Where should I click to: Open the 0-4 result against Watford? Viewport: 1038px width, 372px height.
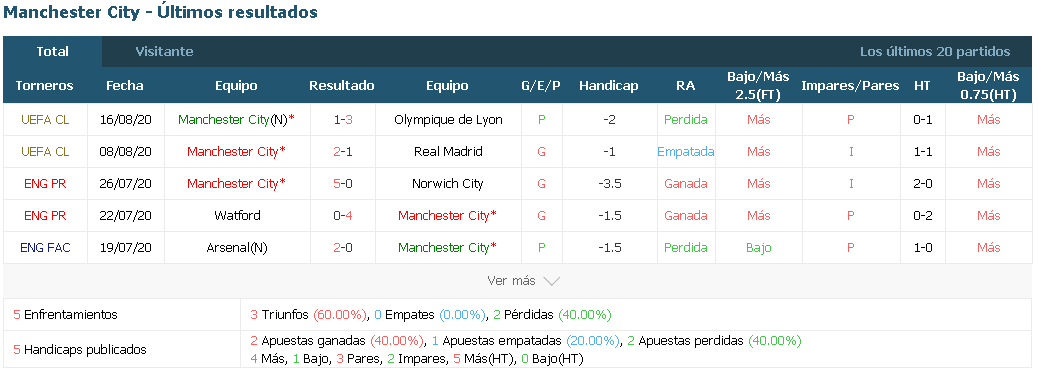click(x=342, y=215)
